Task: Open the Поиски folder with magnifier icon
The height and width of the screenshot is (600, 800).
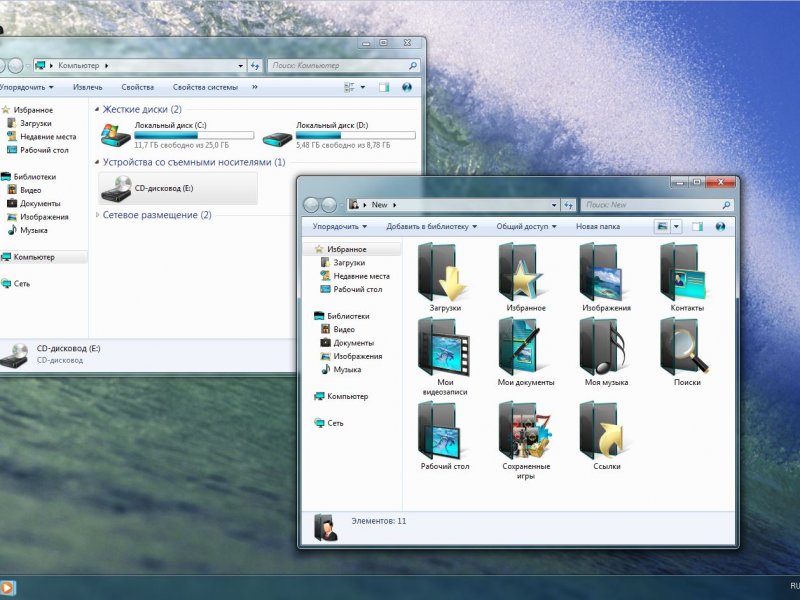Action: pyautogui.click(x=686, y=347)
